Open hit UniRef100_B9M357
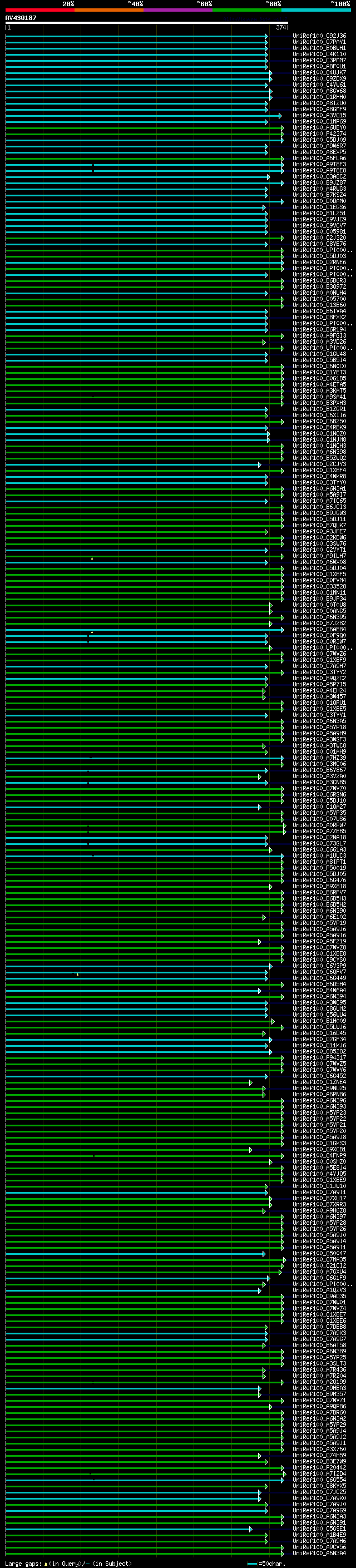This screenshot has height=1568, width=356. pyautogui.click(x=319, y=1394)
